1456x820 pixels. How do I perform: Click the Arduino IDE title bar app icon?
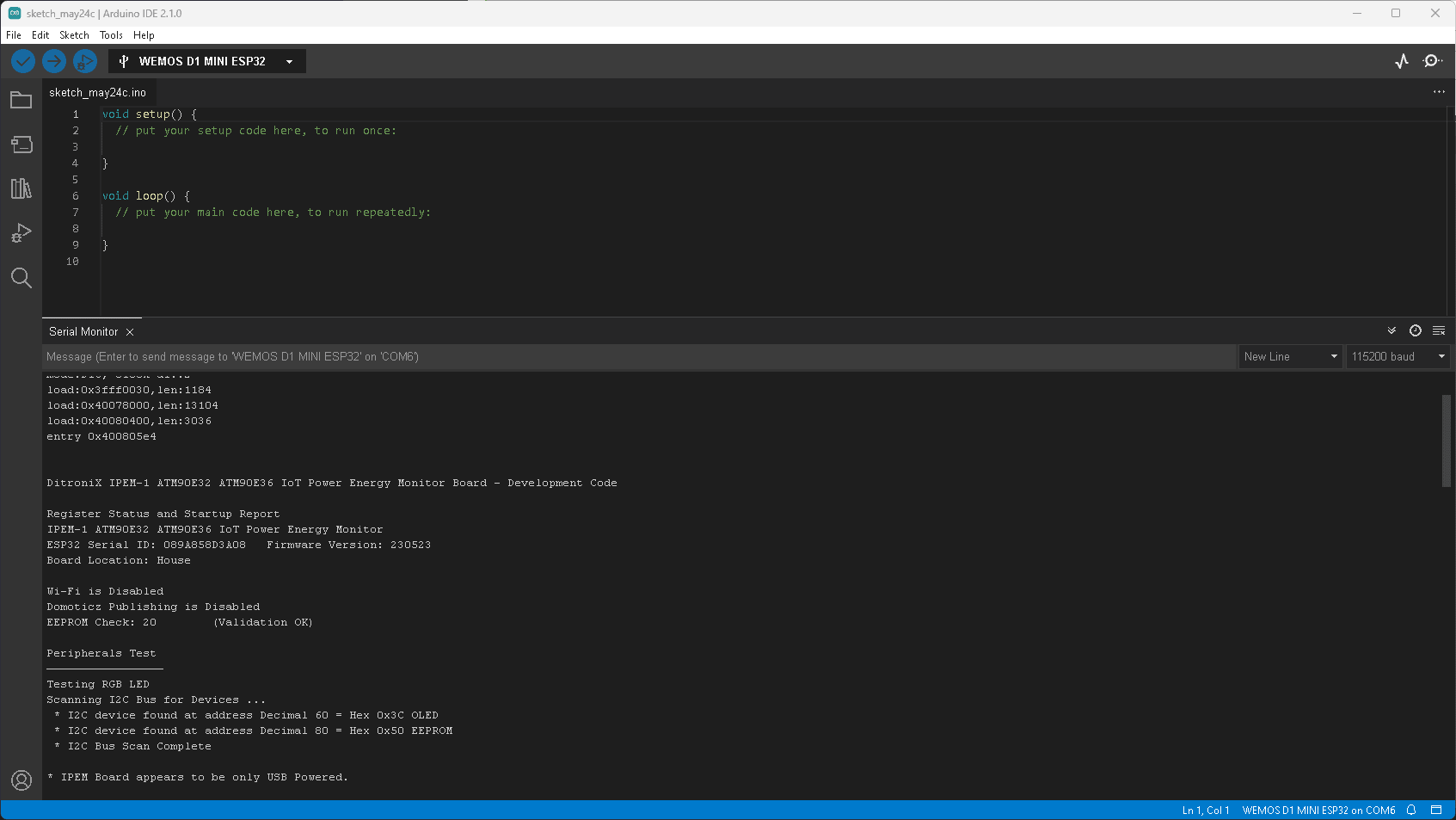click(x=15, y=13)
